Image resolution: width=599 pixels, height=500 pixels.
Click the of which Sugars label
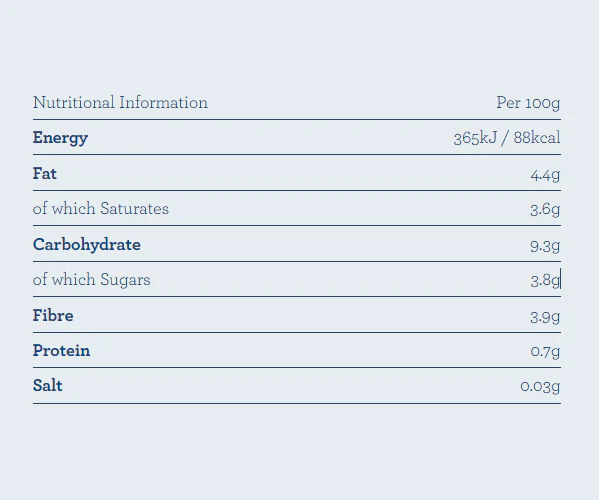(92, 280)
